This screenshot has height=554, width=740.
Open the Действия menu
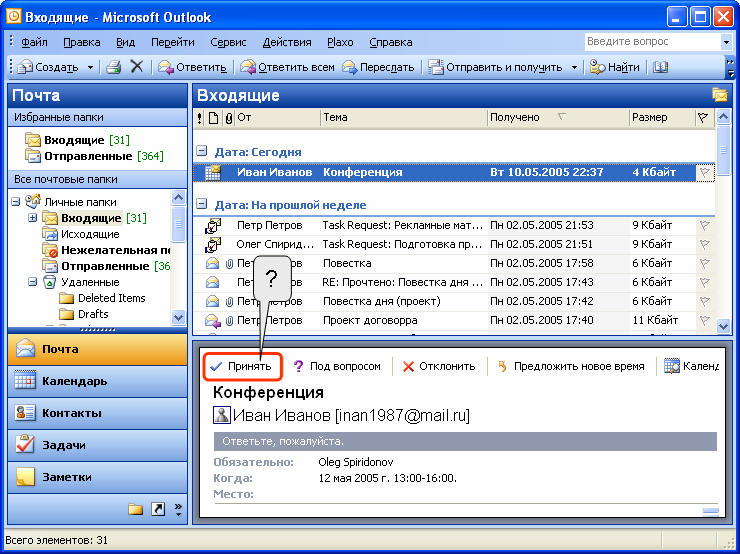287,42
